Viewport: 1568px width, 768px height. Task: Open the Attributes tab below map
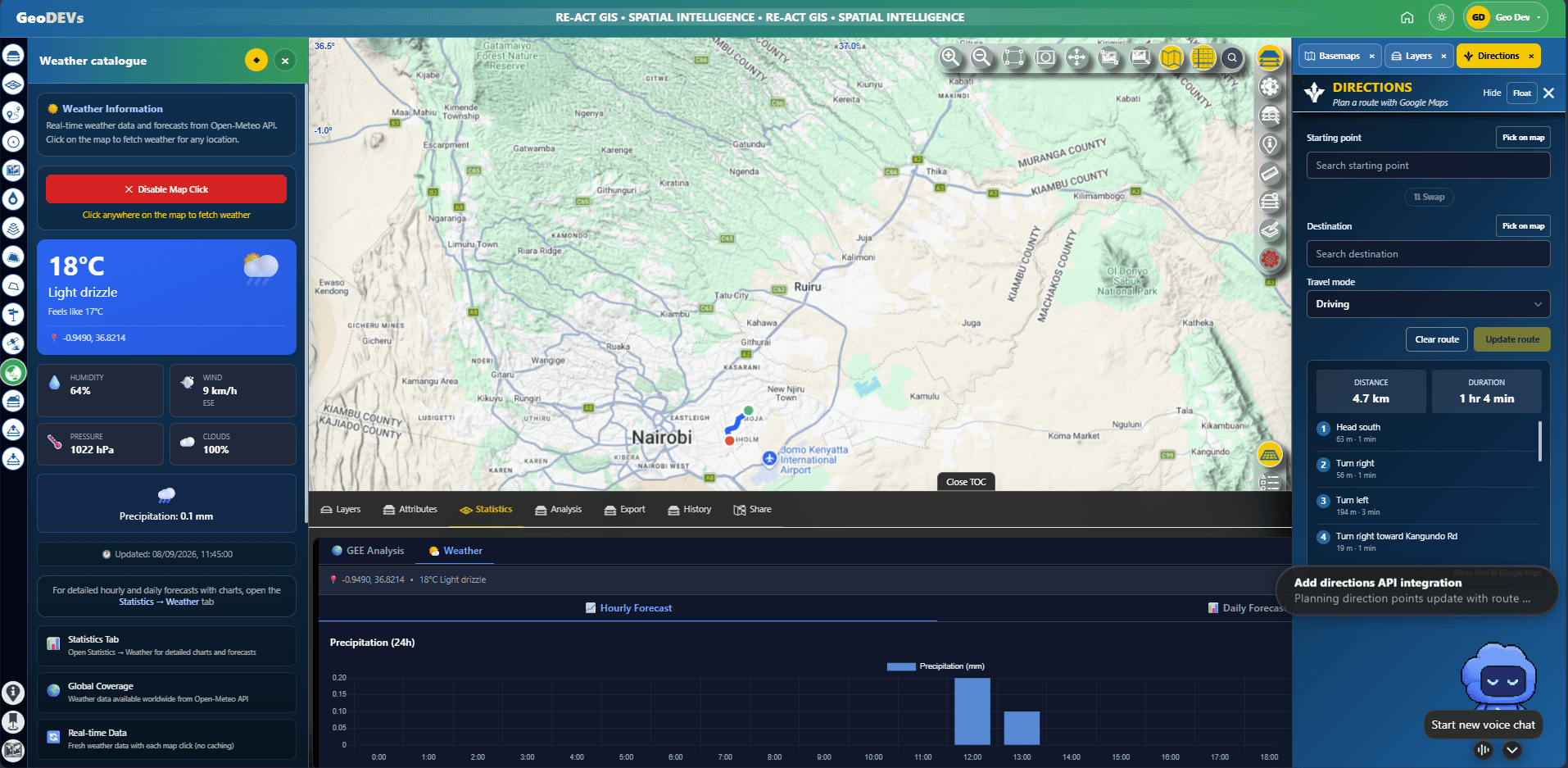point(410,509)
